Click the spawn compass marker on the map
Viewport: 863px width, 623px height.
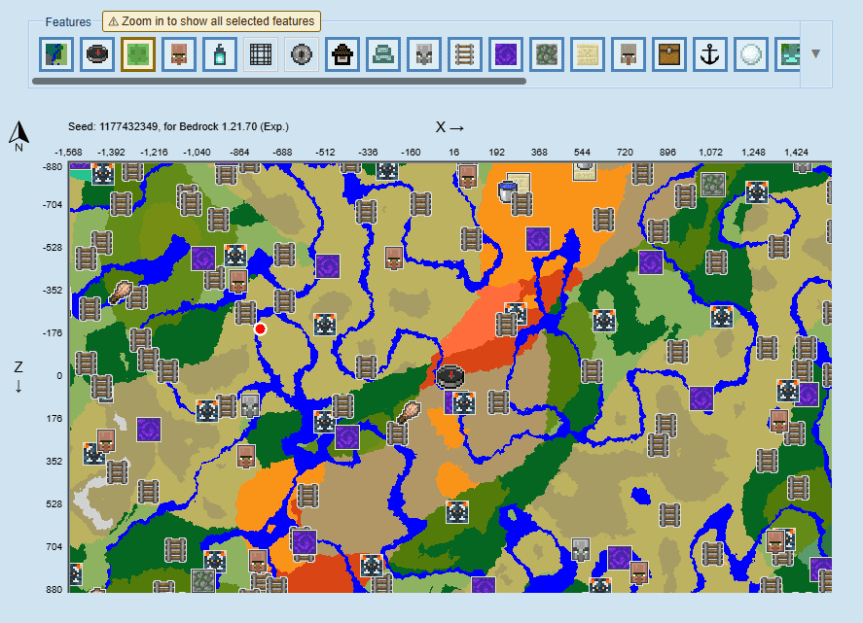coord(450,376)
